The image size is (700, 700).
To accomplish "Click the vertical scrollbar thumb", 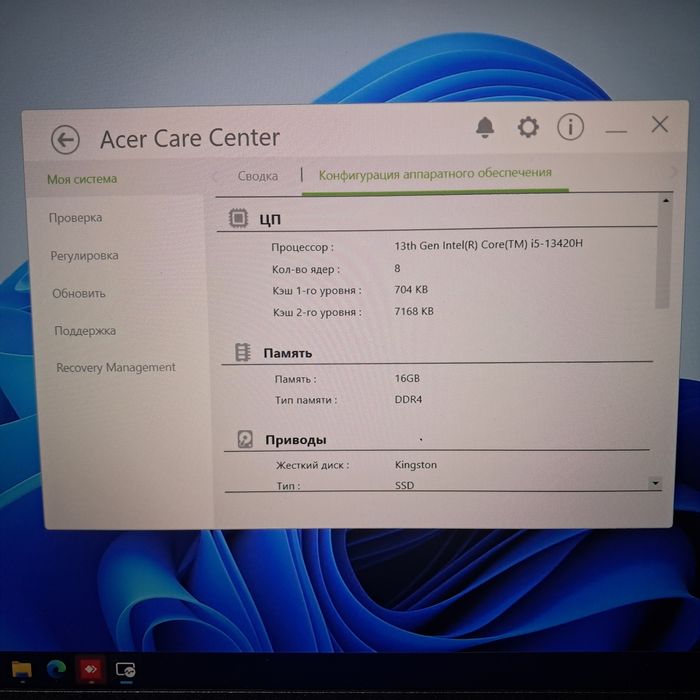I will coord(663,257).
